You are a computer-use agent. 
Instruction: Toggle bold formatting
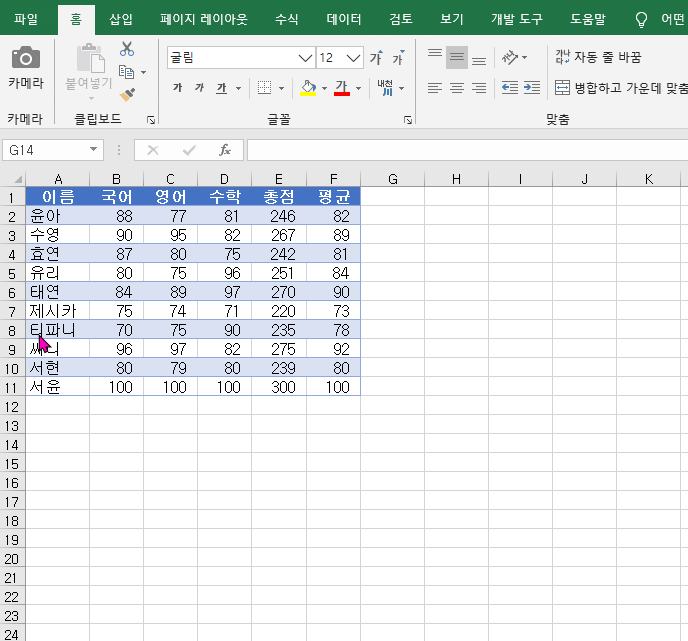pos(177,88)
